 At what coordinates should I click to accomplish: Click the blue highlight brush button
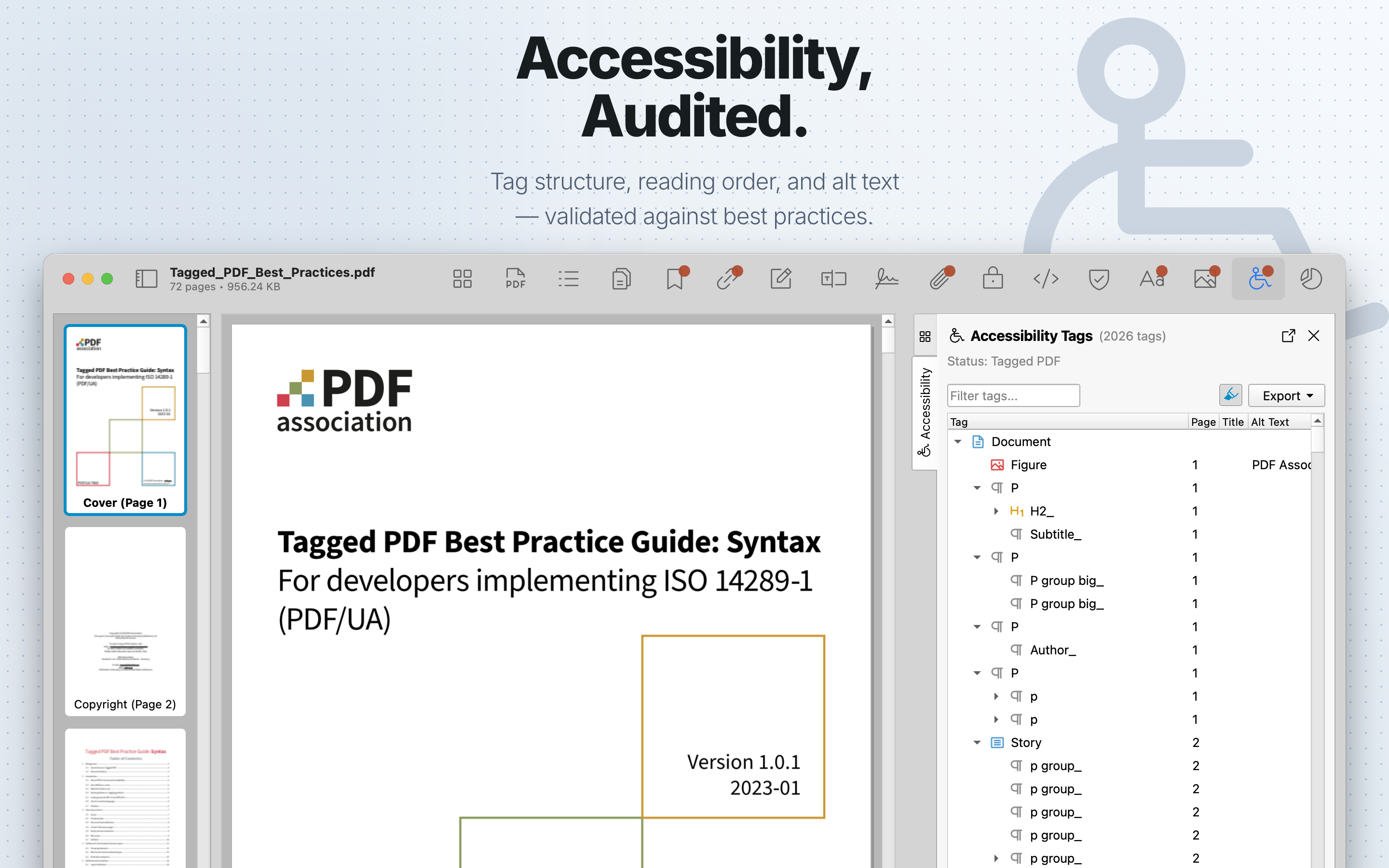(x=1231, y=395)
